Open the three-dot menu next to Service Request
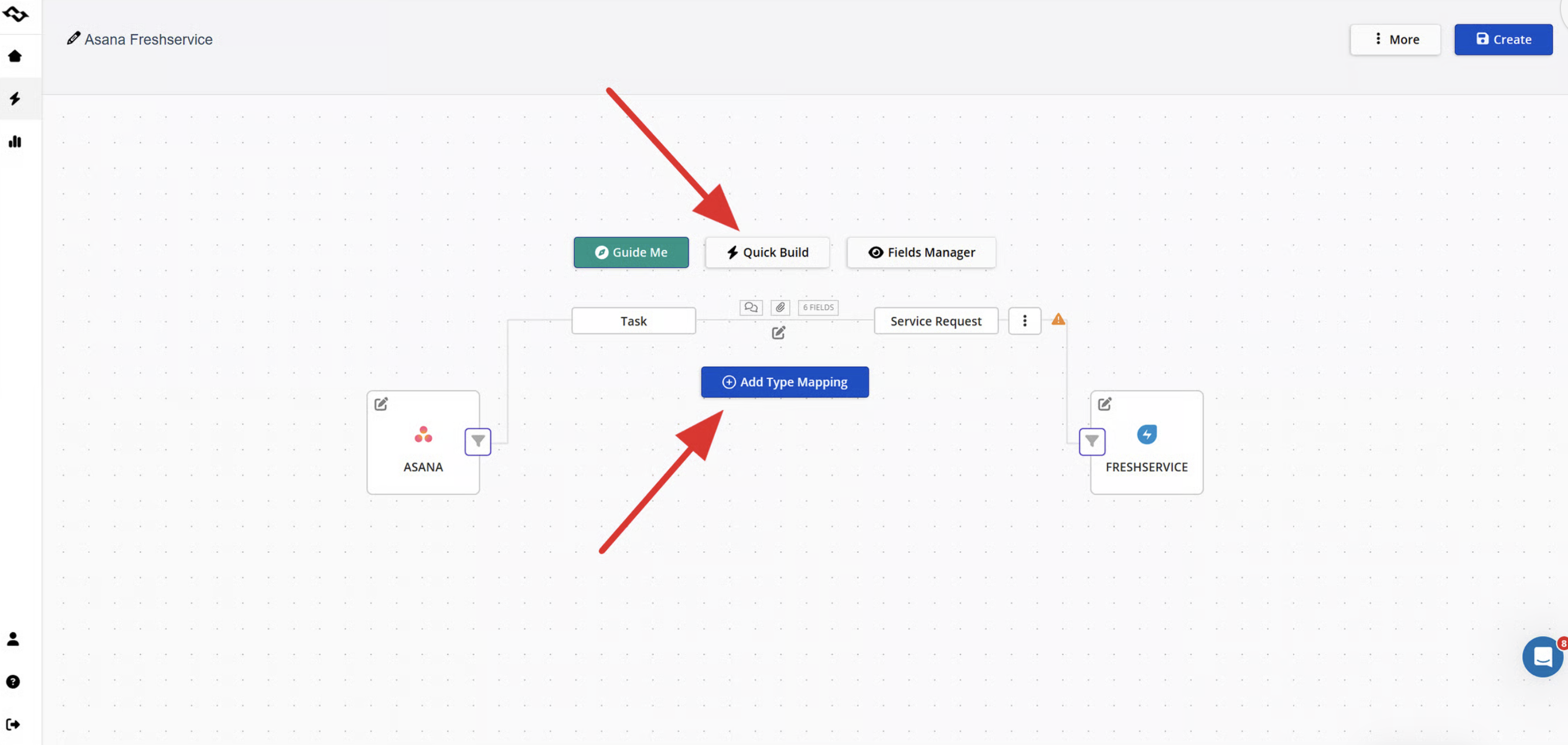Image resolution: width=1568 pixels, height=745 pixels. (1024, 321)
